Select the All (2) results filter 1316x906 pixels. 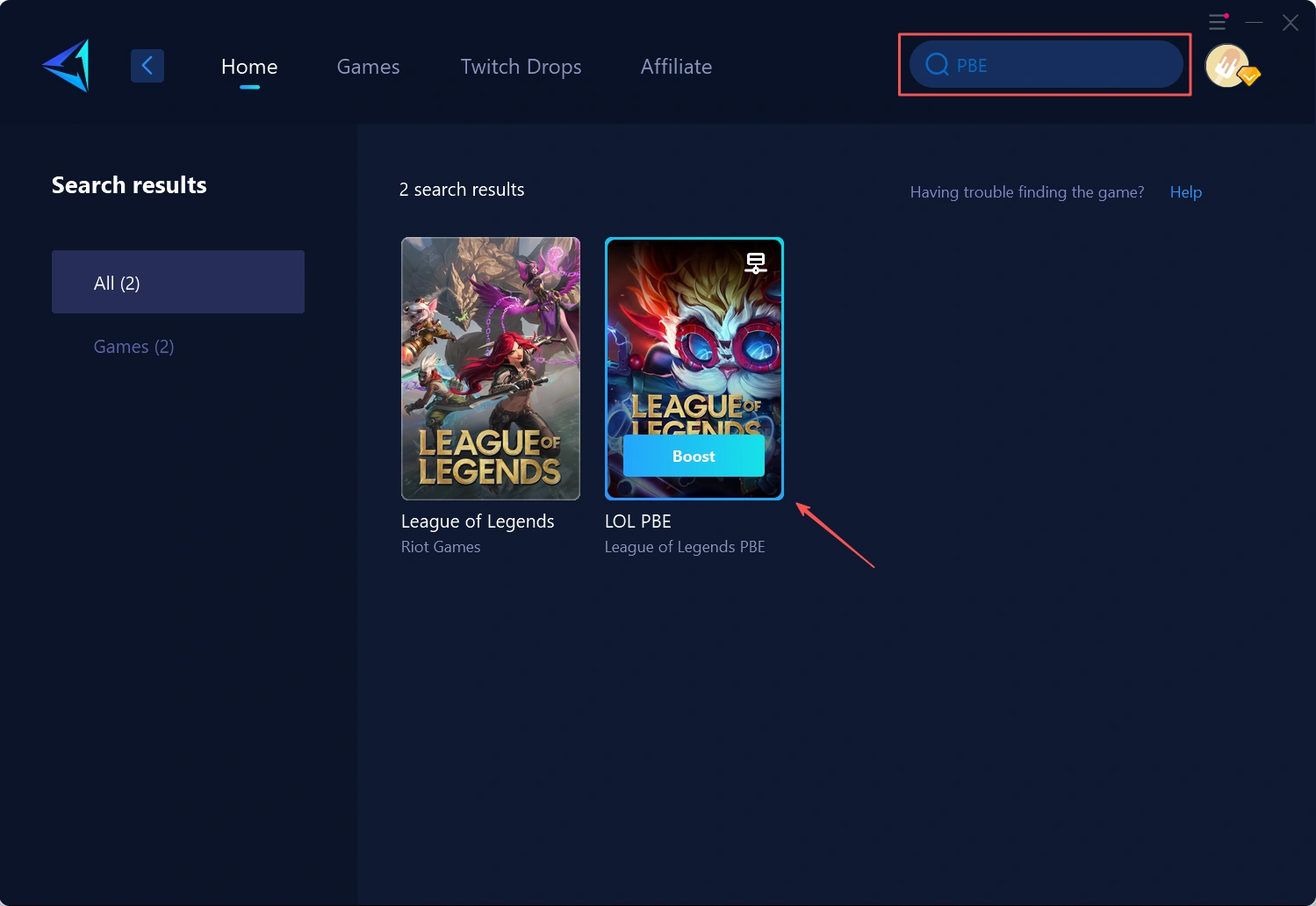tap(178, 282)
